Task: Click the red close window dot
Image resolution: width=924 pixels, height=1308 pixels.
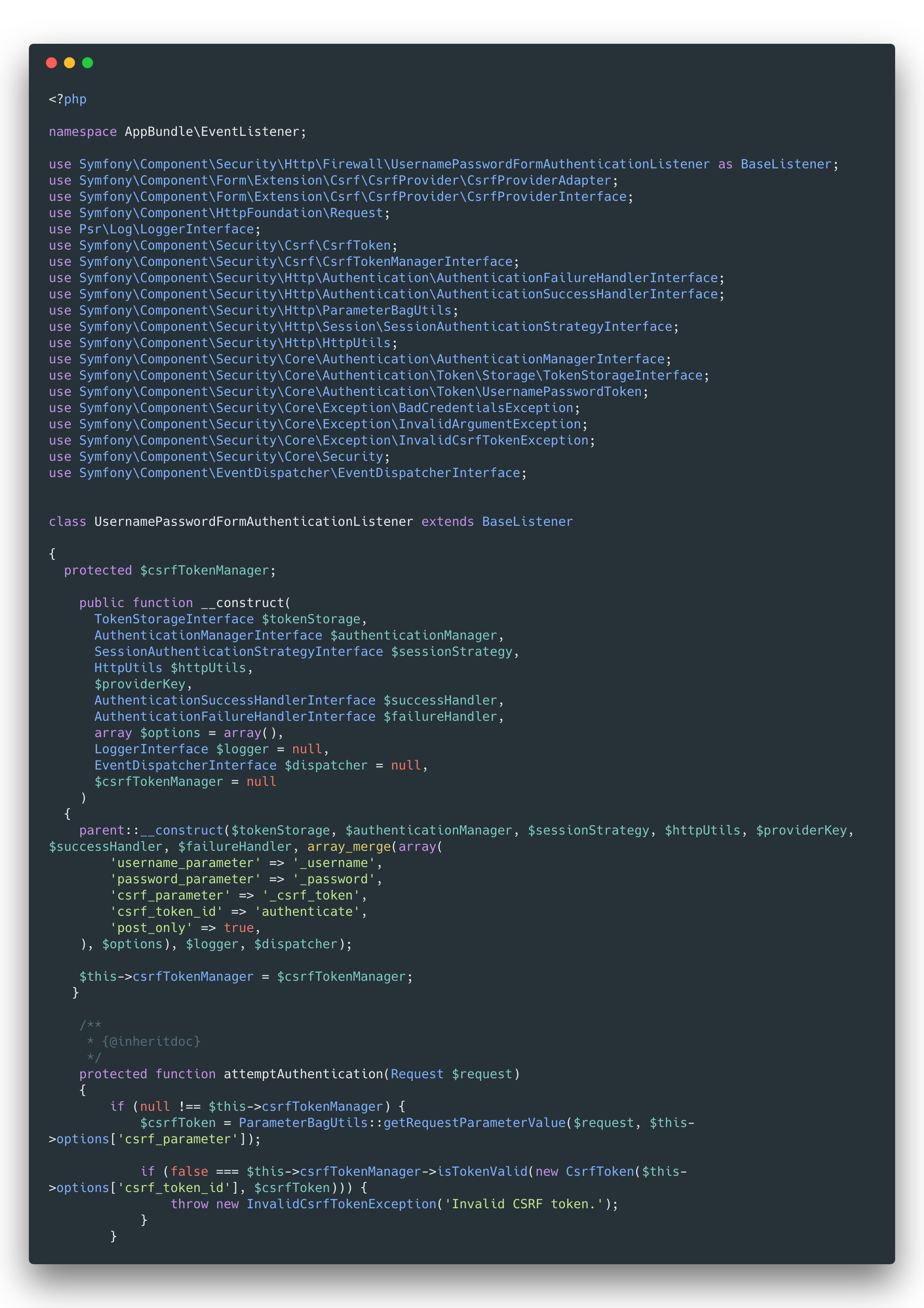Action: (51, 63)
